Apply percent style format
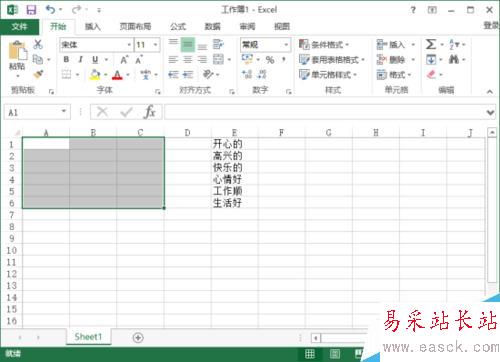The image size is (500, 362). (270, 60)
